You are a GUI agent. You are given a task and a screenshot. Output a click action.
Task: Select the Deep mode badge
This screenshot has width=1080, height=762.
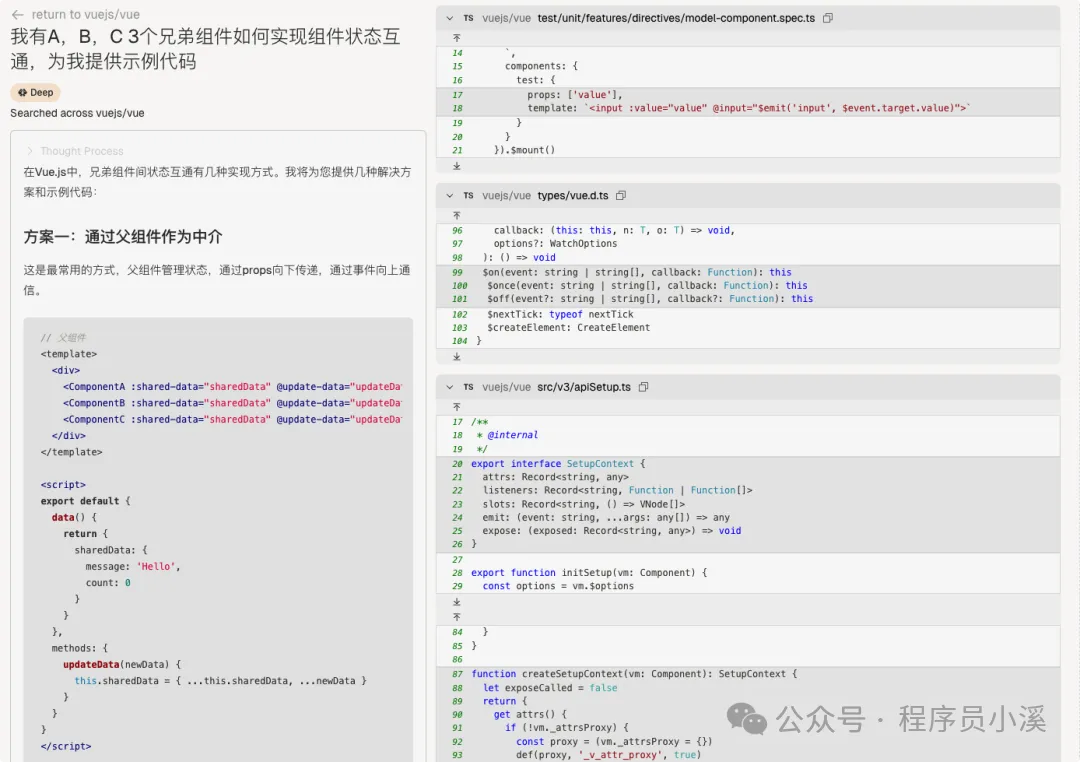(x=35, y=92)
